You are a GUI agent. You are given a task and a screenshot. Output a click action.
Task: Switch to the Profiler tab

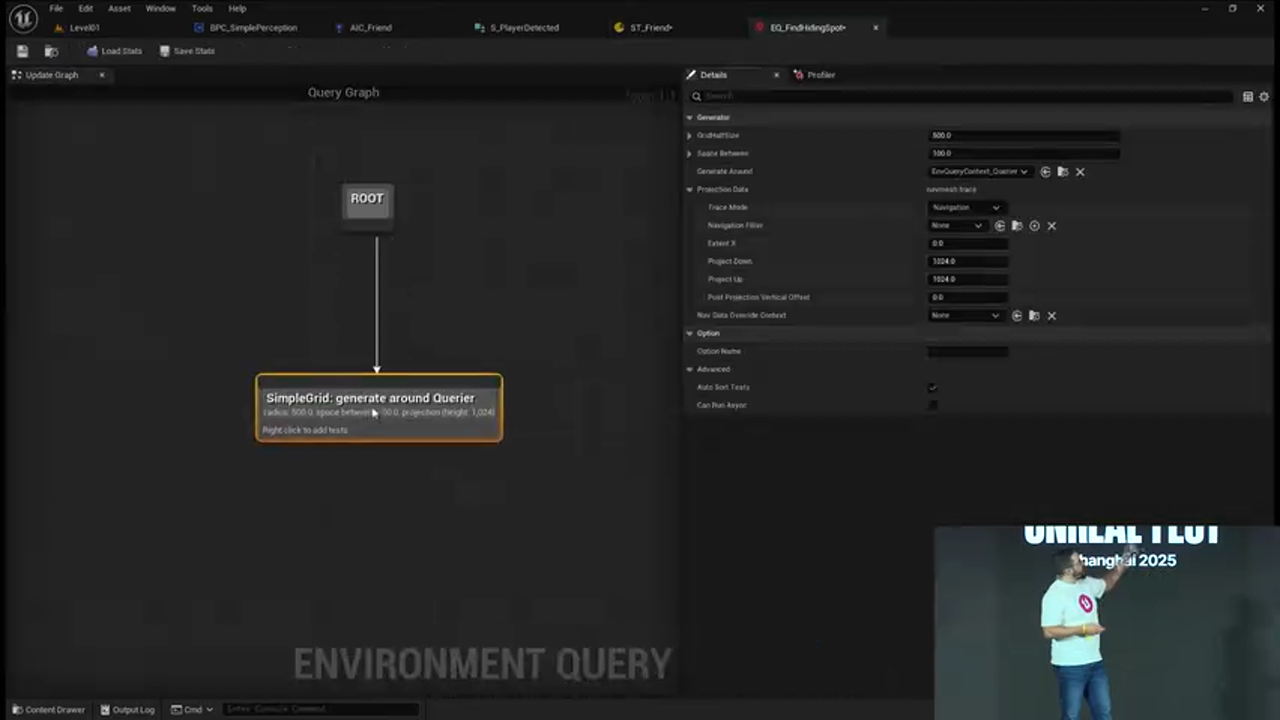820,74
